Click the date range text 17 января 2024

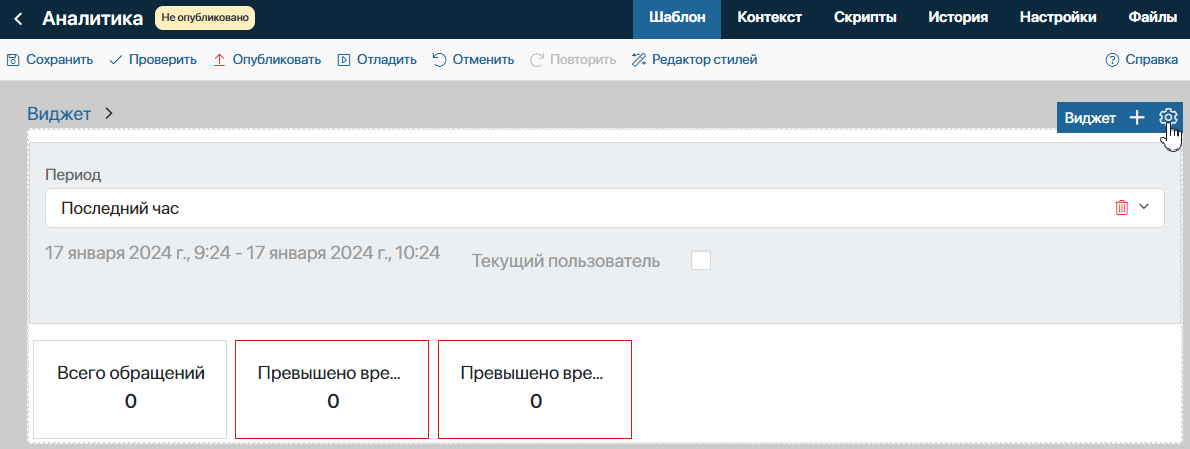tap(243, 253)
